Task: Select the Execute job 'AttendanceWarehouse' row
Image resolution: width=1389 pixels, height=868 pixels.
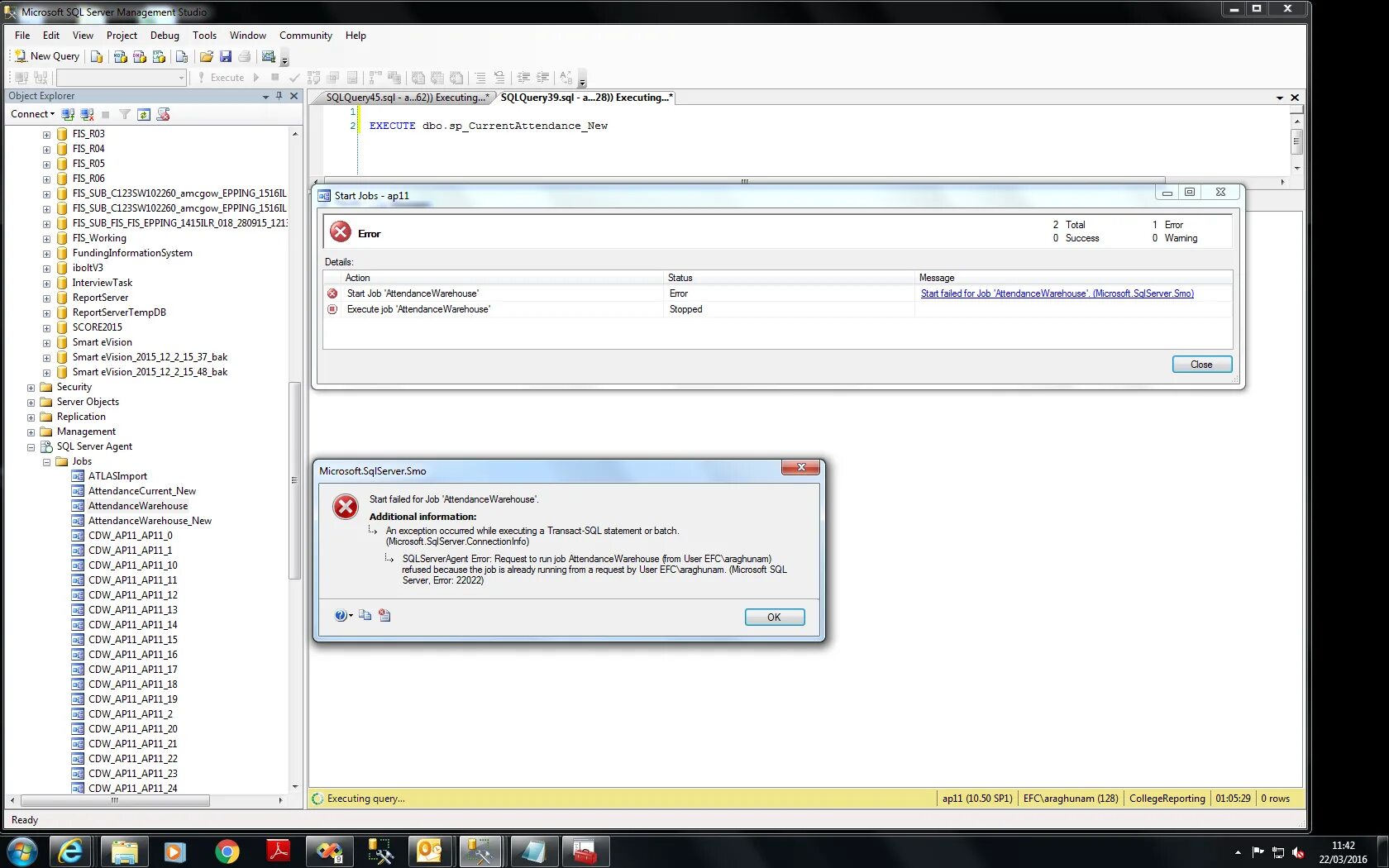Action: tap(777, 309)
